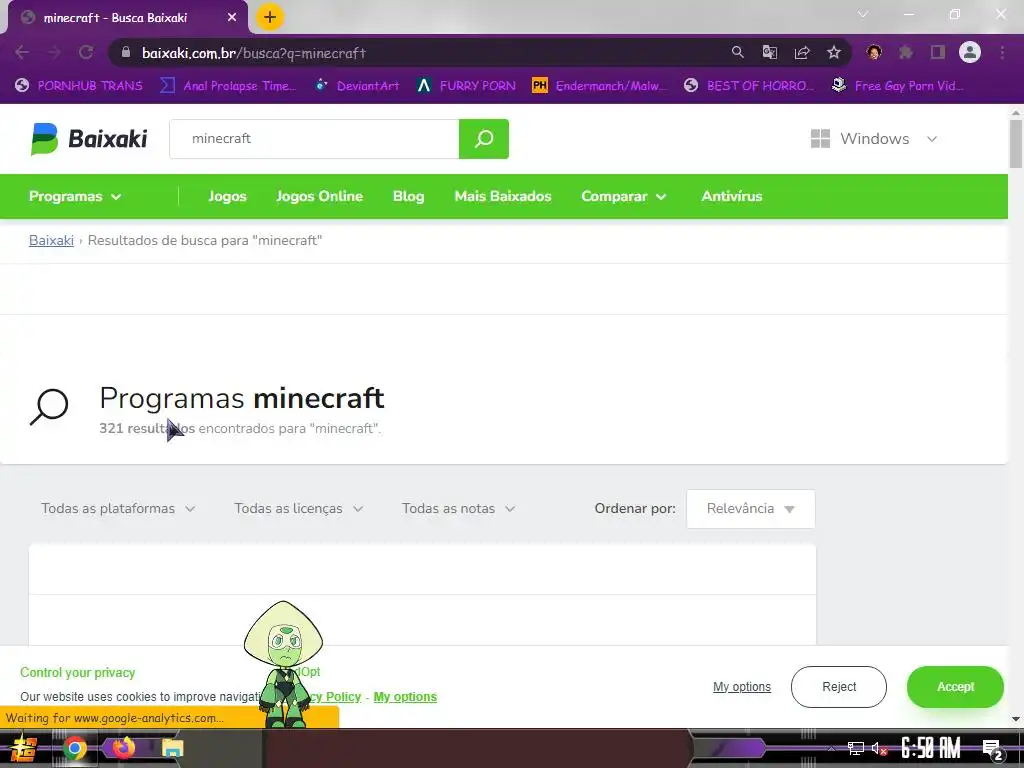
Task: Click the Chrome taskbar icon
Action: click(x=74, y=748)
